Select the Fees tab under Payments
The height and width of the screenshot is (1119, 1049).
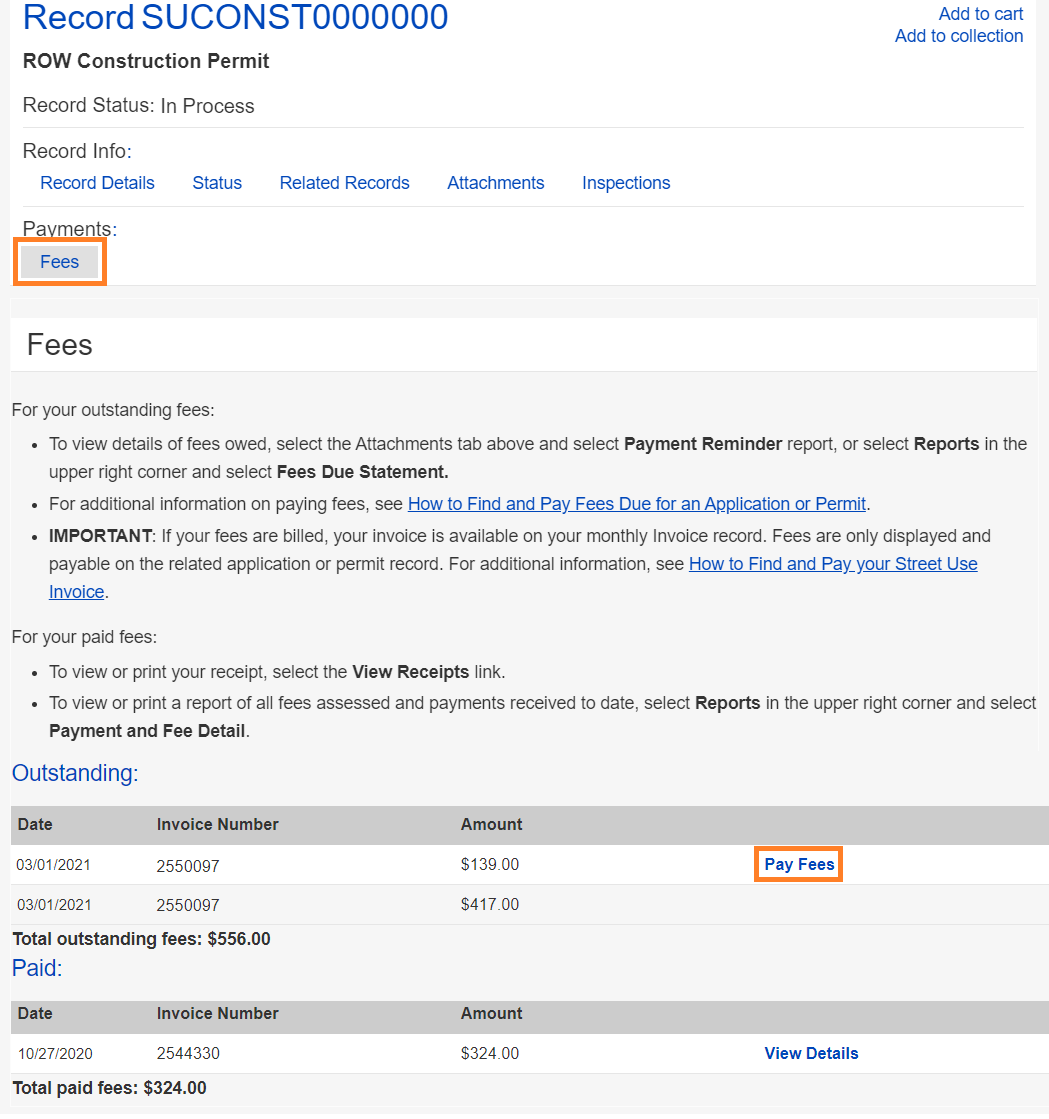(59, 262)
